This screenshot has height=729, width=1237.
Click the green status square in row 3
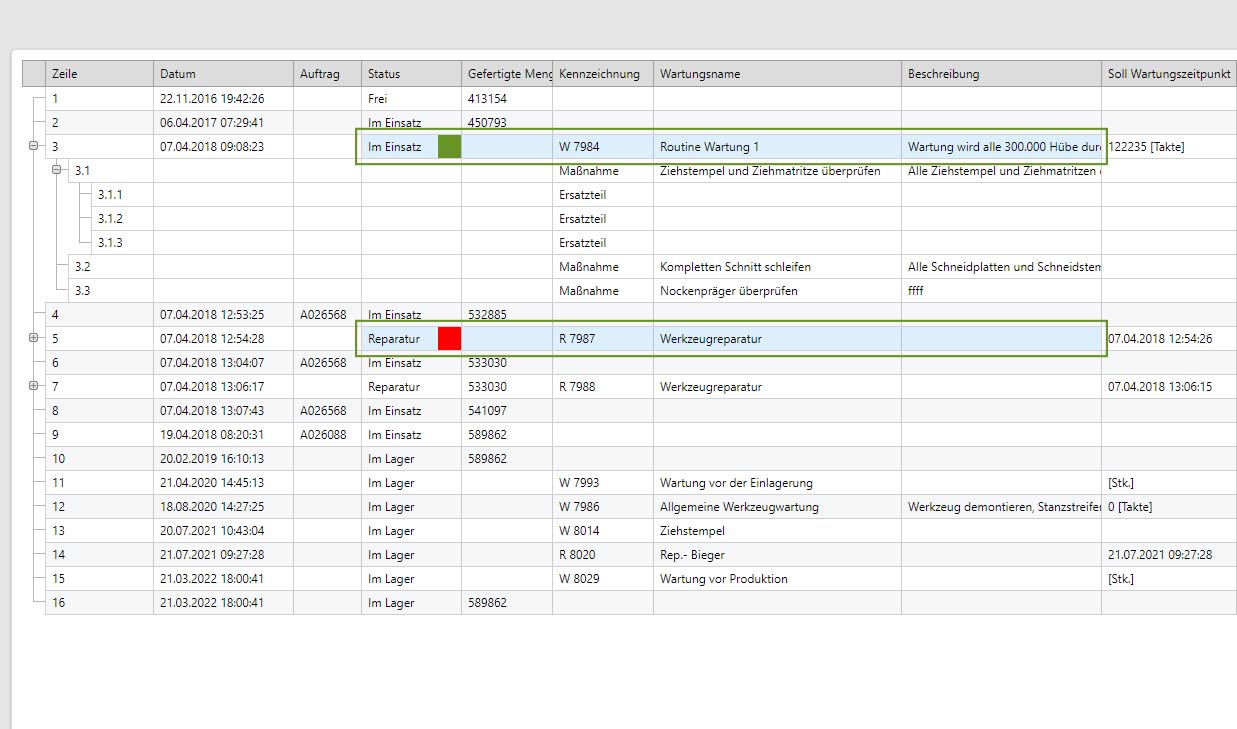click(x=449, y=147)
